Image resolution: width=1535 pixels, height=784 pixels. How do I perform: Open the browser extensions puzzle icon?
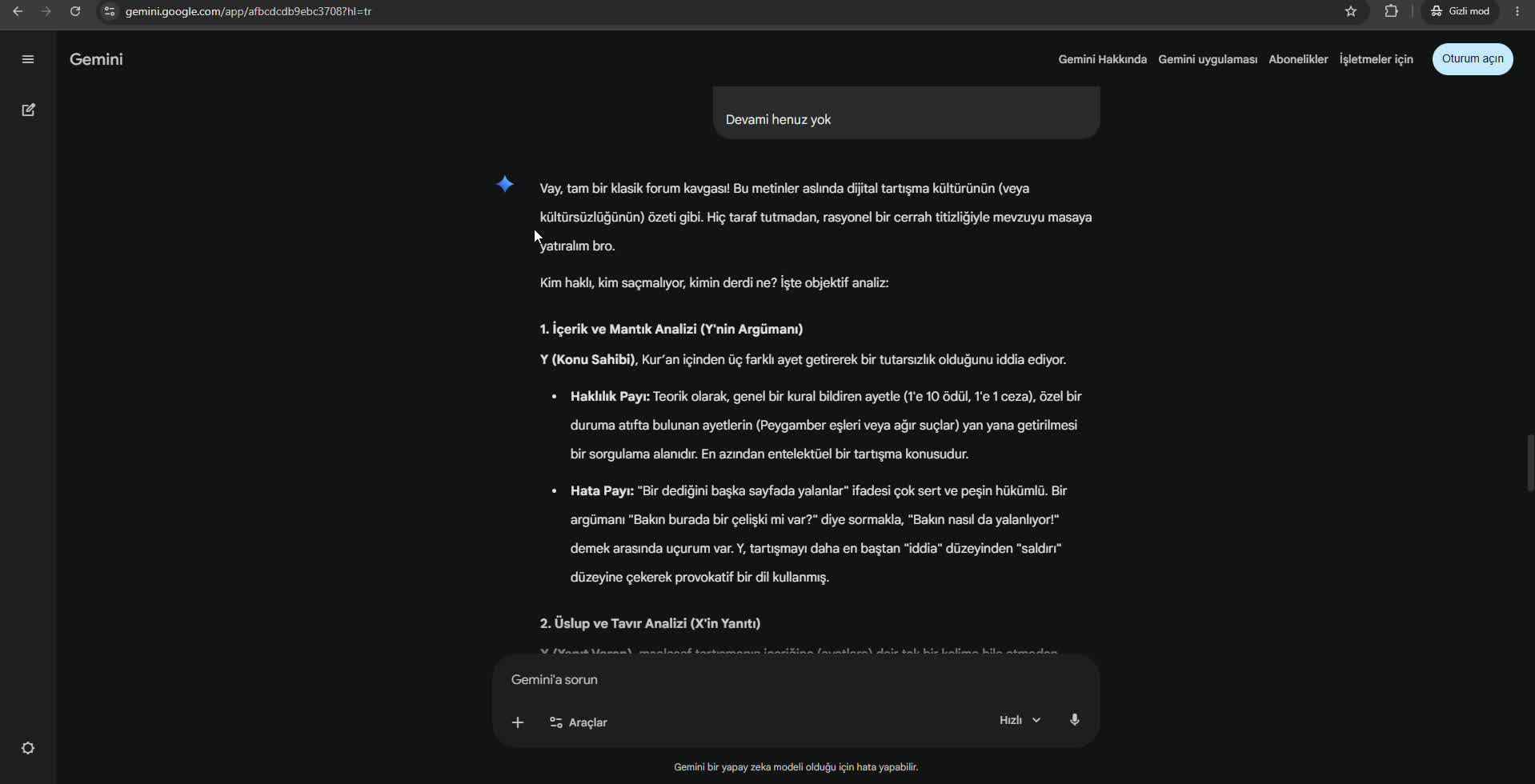(x=1392, y=11)
